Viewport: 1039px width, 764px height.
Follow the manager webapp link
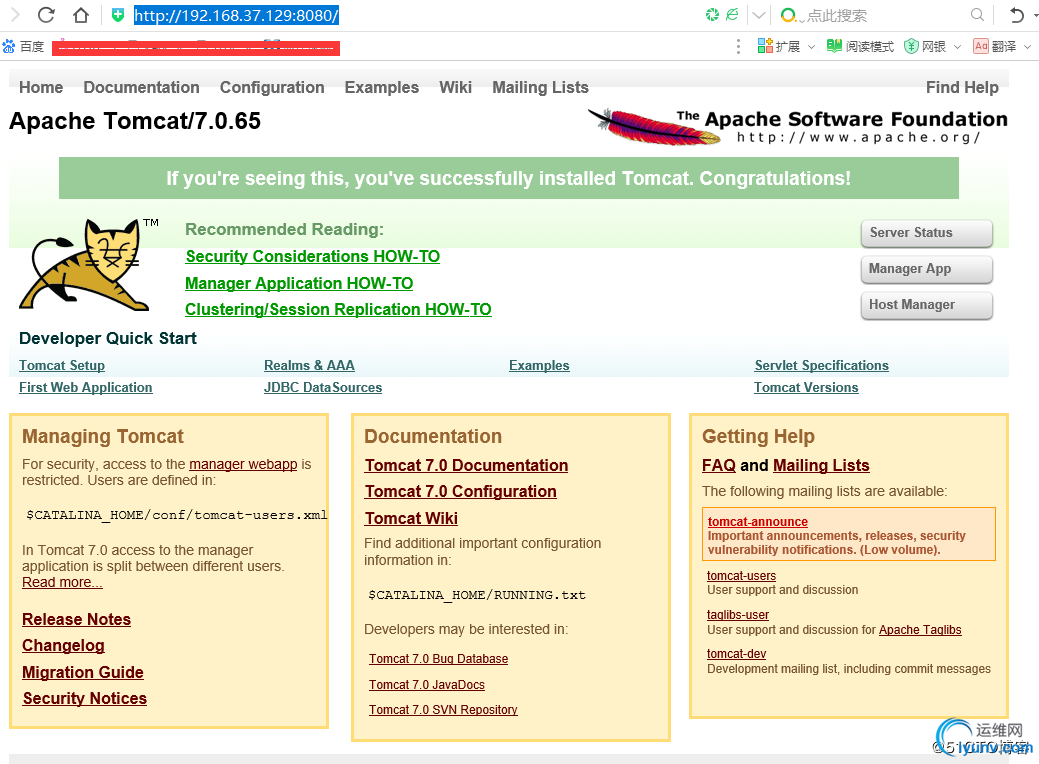click(243, 464)
